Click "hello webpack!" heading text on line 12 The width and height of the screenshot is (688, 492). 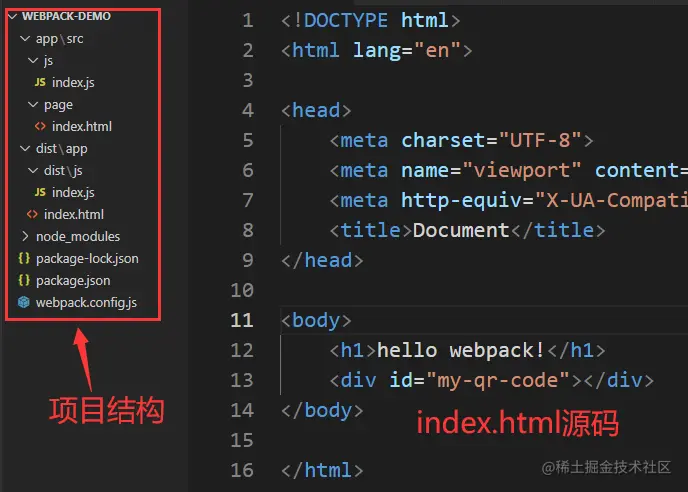point(461,350)
